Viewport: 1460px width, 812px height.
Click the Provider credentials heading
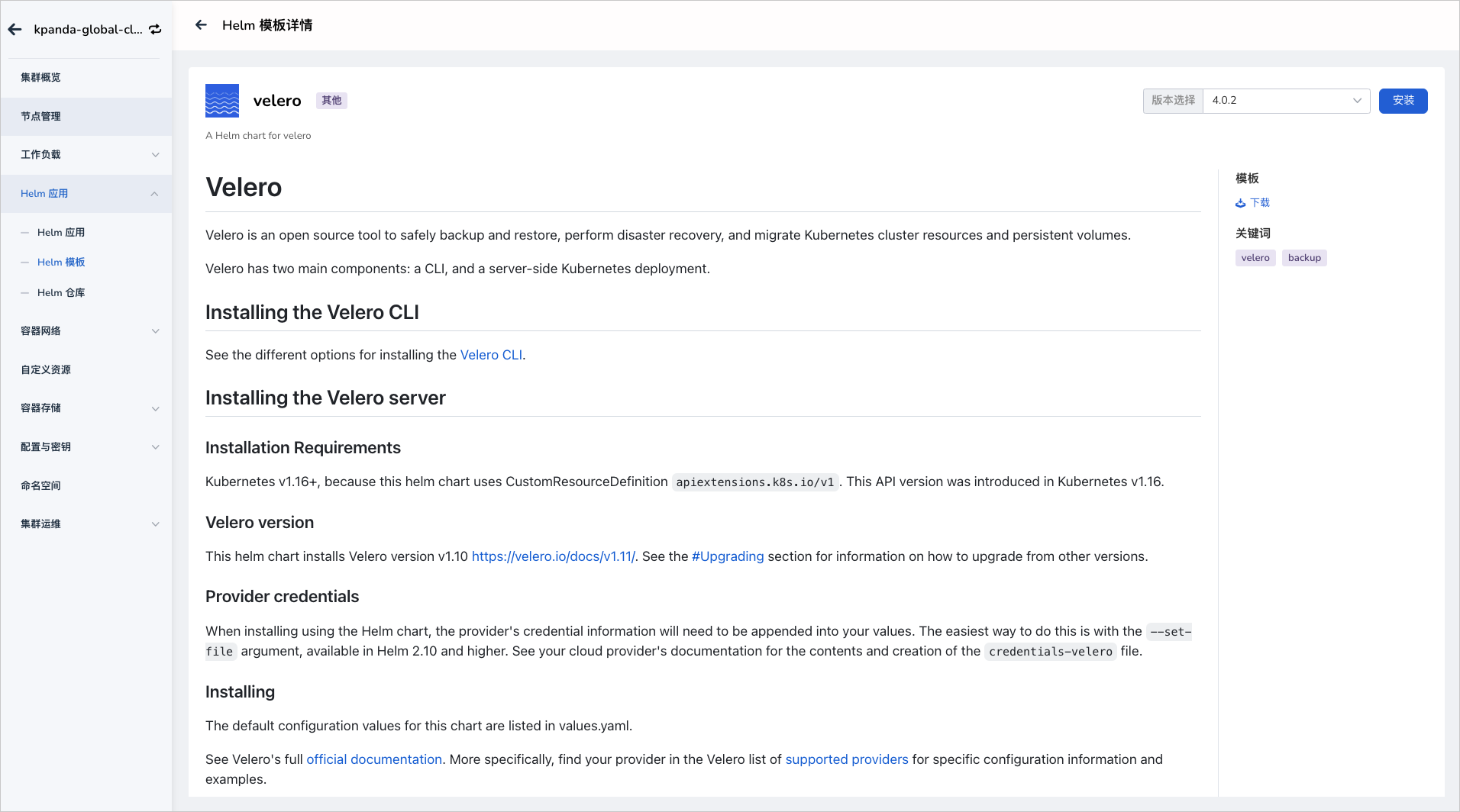click(x=282, y=597)
